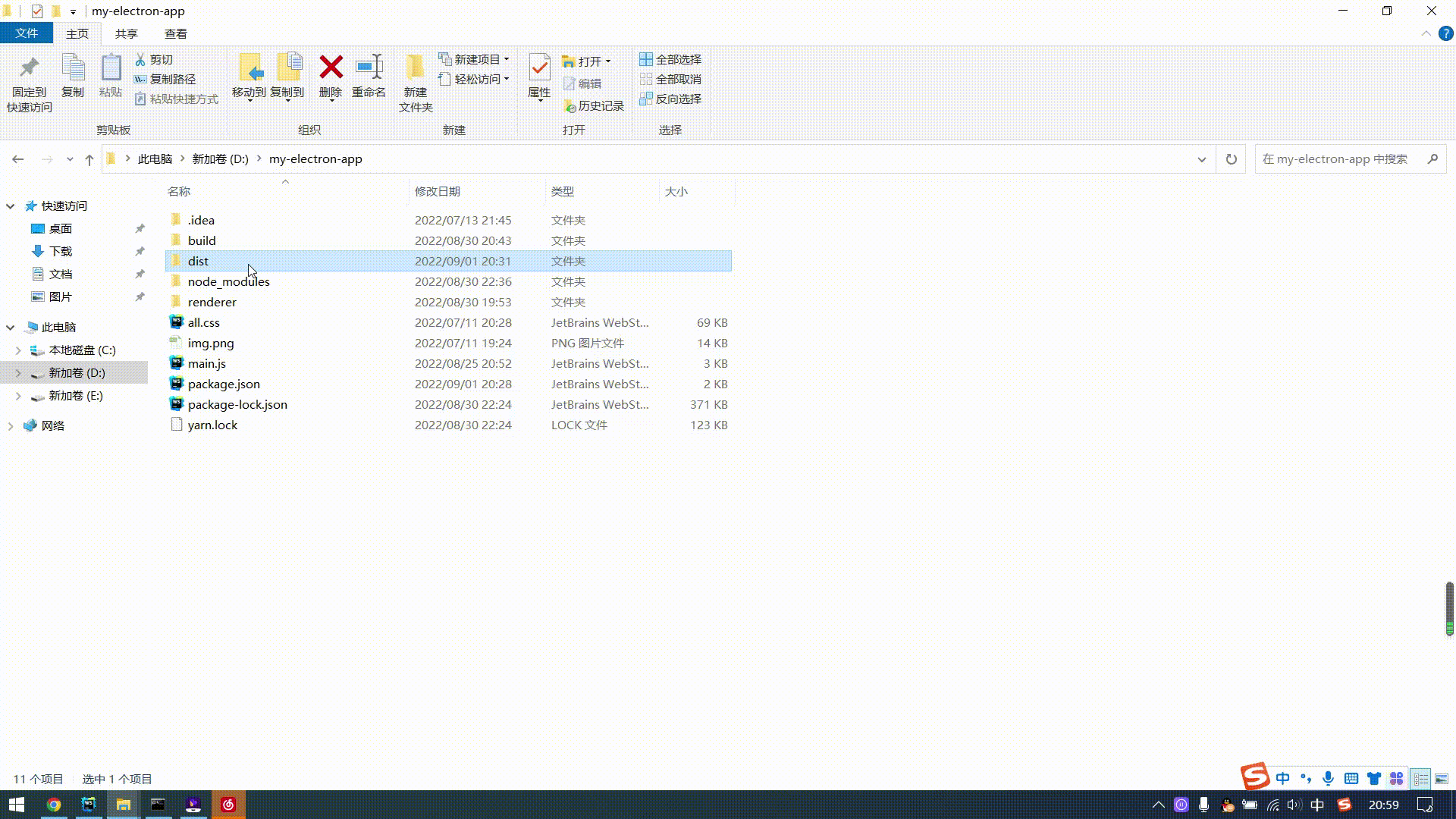Screen dimensions: 1456x819
Task: Open the 共享 ribbon tab
Action: [x=126, y=34]
